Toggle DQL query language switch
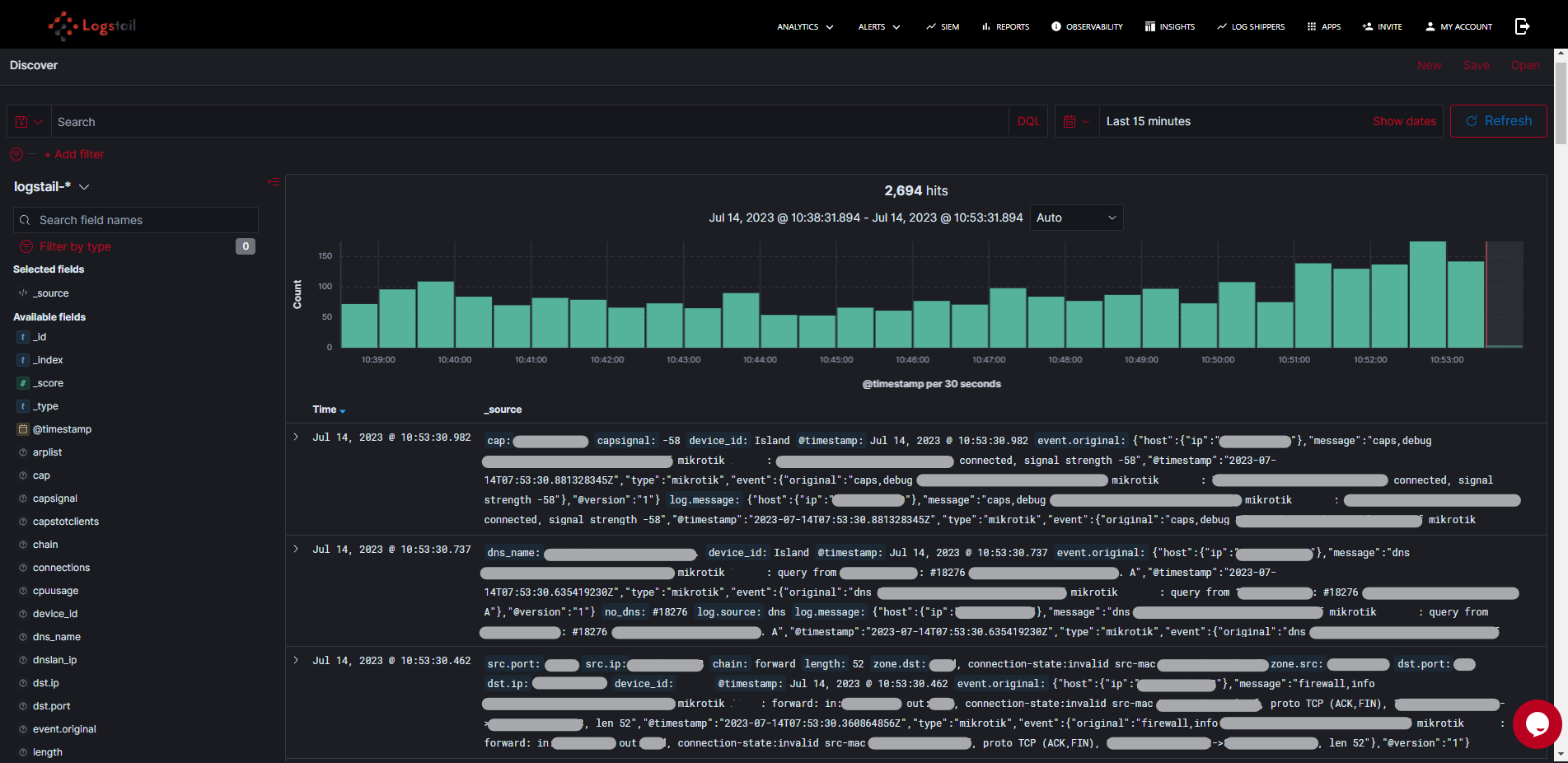 (1028, 121)
